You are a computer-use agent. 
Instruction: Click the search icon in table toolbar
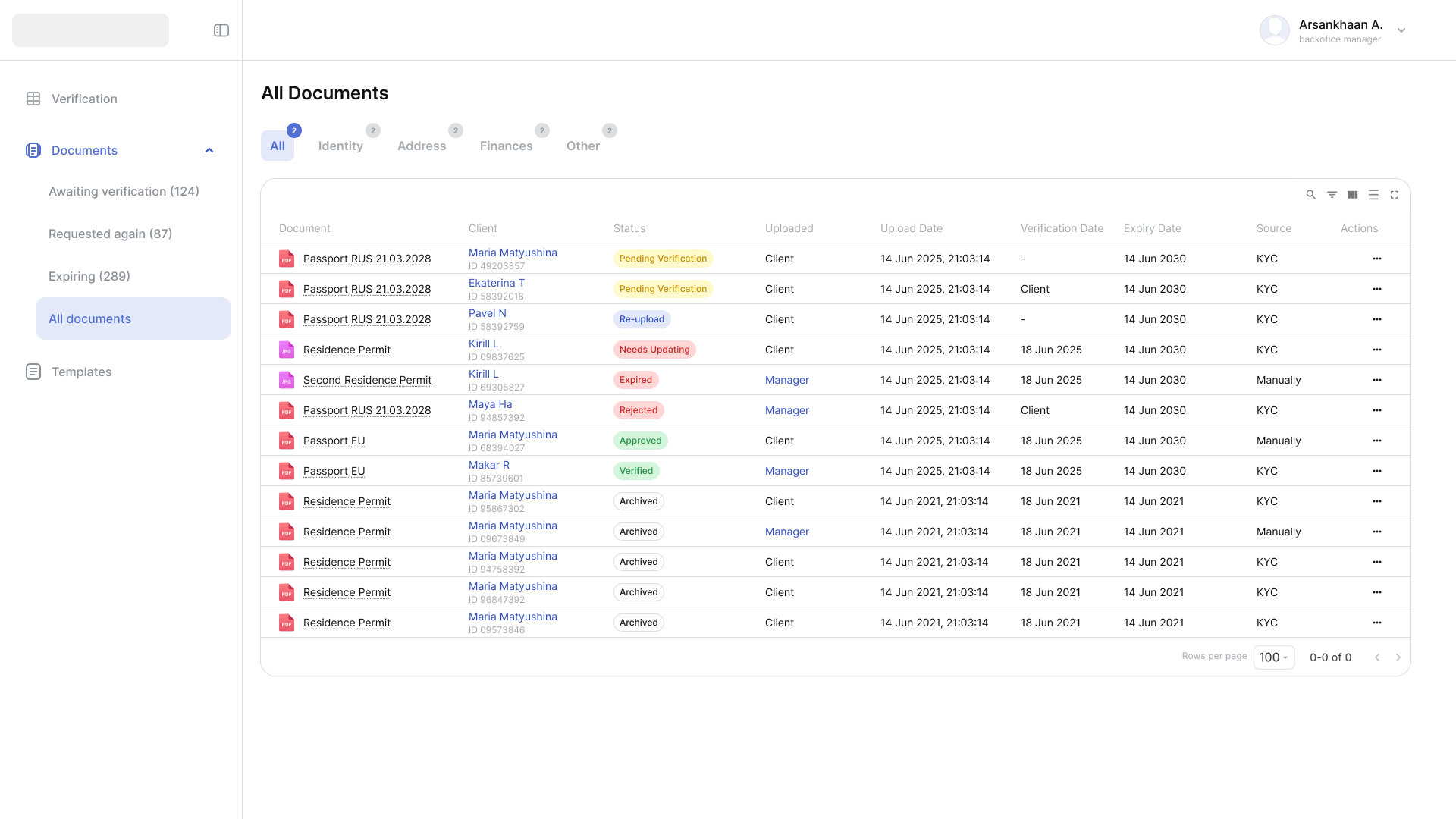coord(1310,195)
